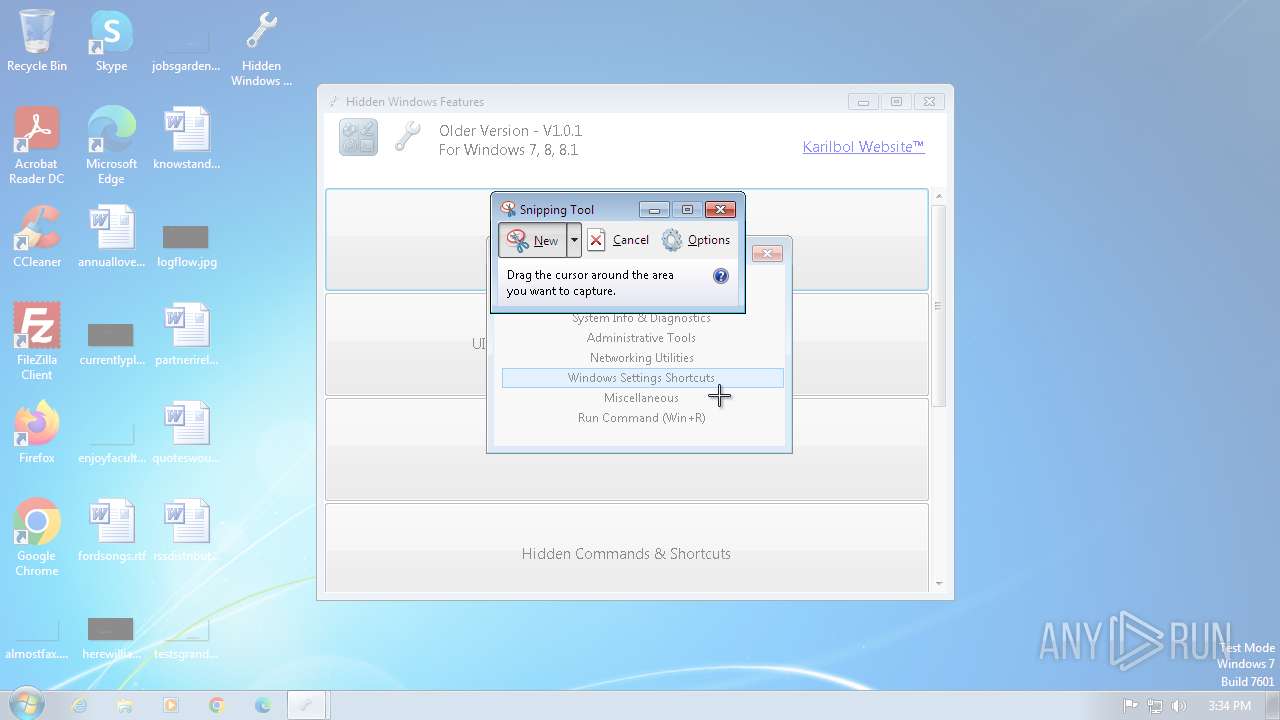
Task: Select CCleaner desktop icon
Action: point(37,237)
